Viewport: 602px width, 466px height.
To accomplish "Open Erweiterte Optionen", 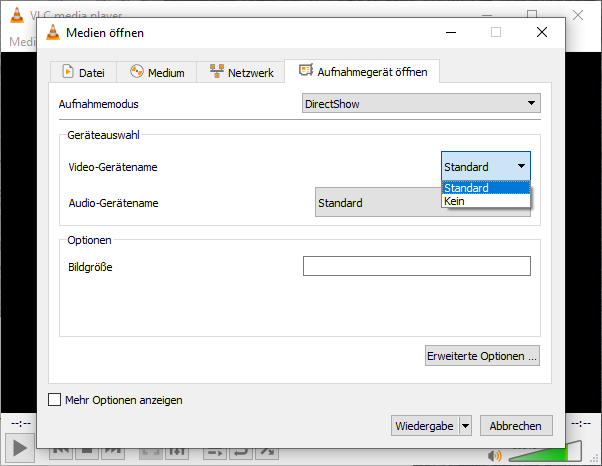I will tap(482, 355).
